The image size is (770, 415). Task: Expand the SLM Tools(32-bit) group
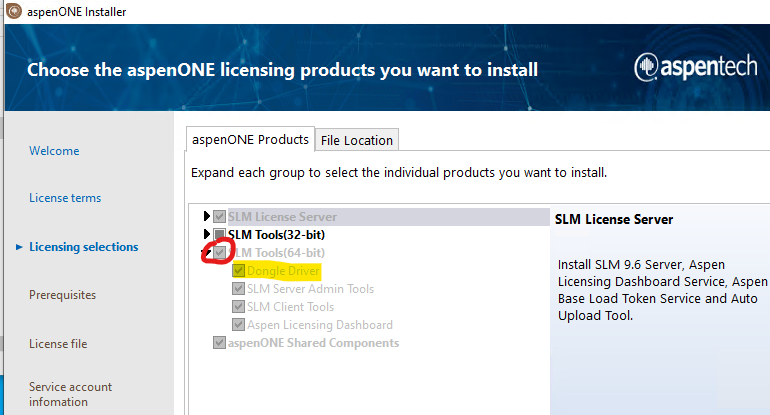(207, 234)
